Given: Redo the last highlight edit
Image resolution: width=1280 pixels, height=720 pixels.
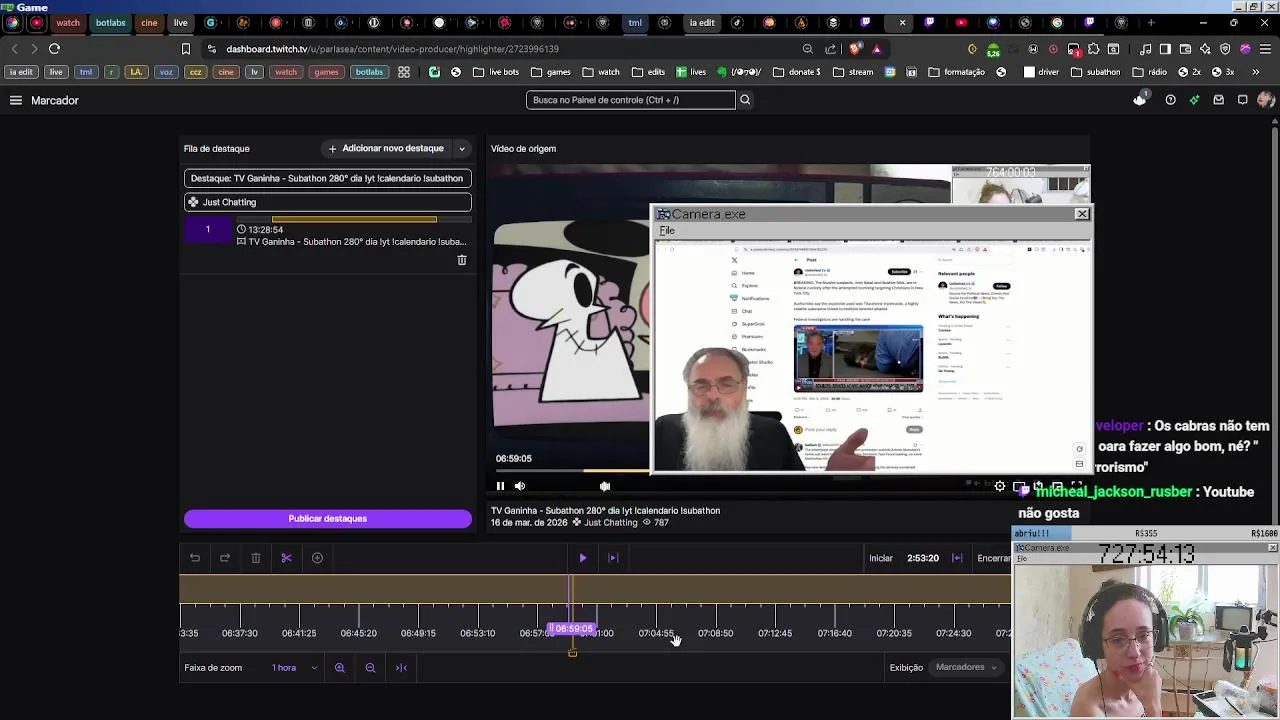Looking at the screenshot, I should point(225,558).
